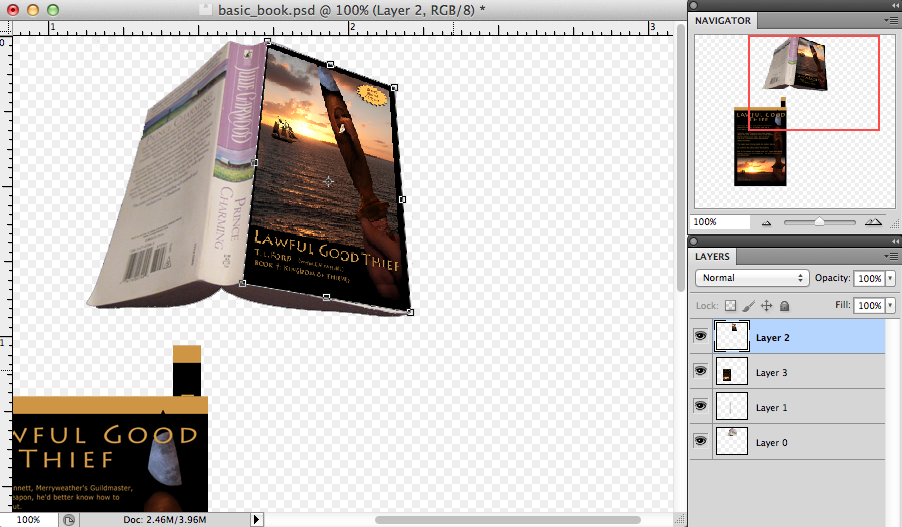
Task: Hide Layer 1 using eye icon
Action: point(700,406)
